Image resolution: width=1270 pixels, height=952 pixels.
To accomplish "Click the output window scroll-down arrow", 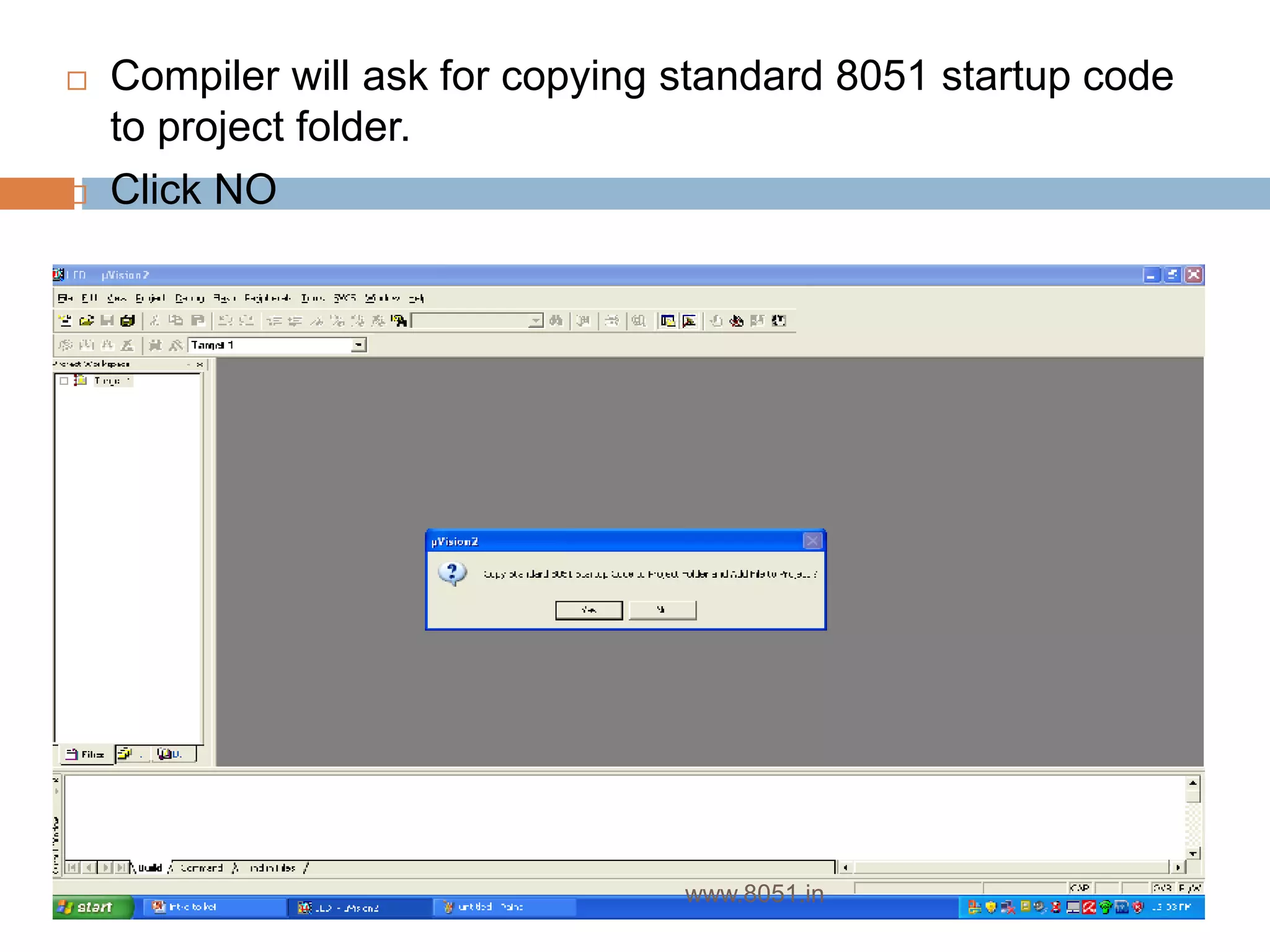I will pyautogui.click(x=1192, y=853).
